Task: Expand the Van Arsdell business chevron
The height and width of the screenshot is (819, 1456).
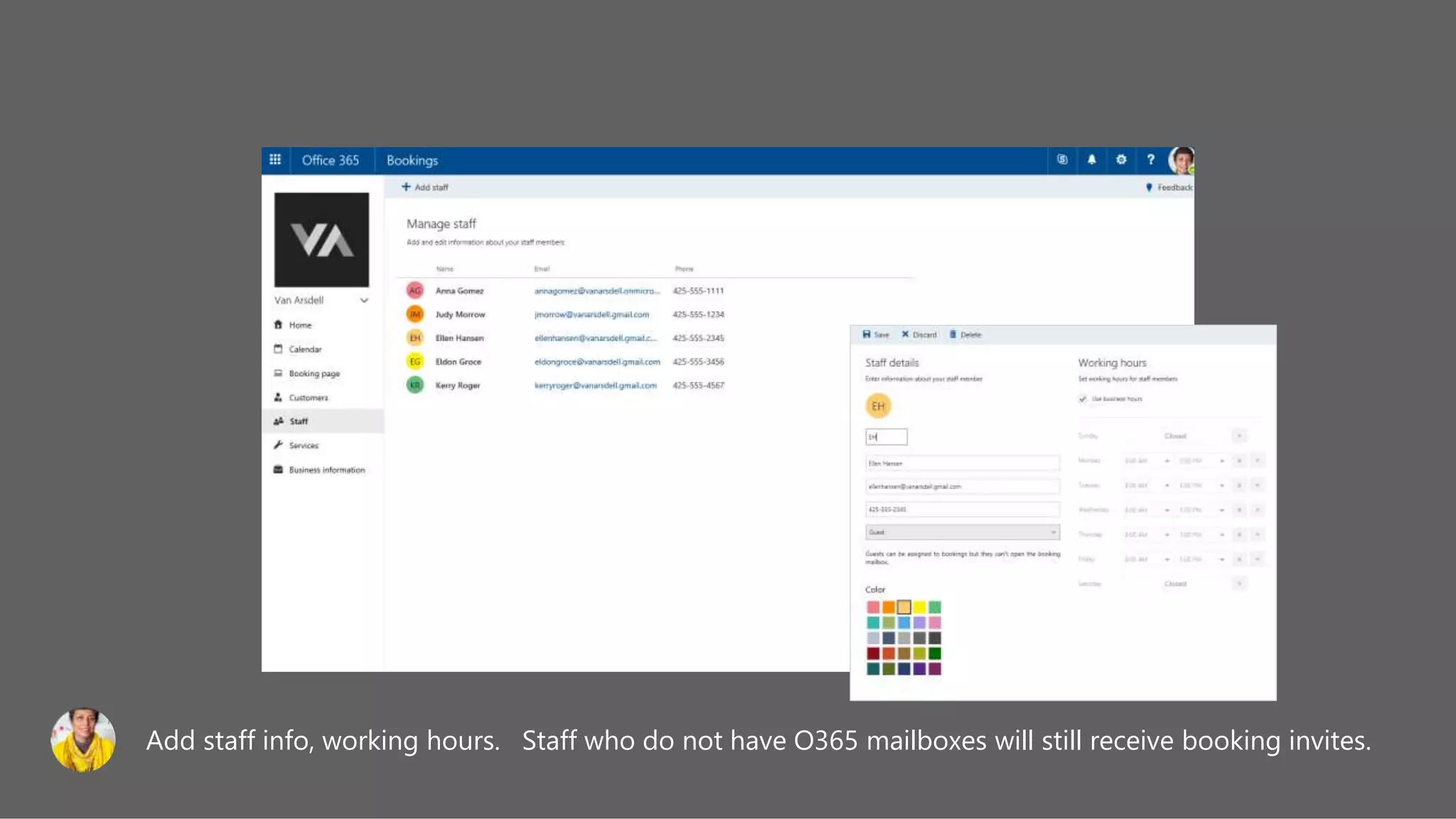Action: pyautogui.click(x=364, y=301)
